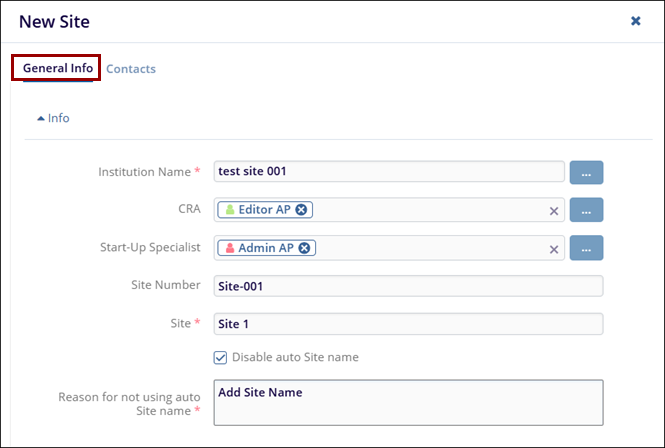Open Institution Name lookup with ellipsis button

[586, 173]
